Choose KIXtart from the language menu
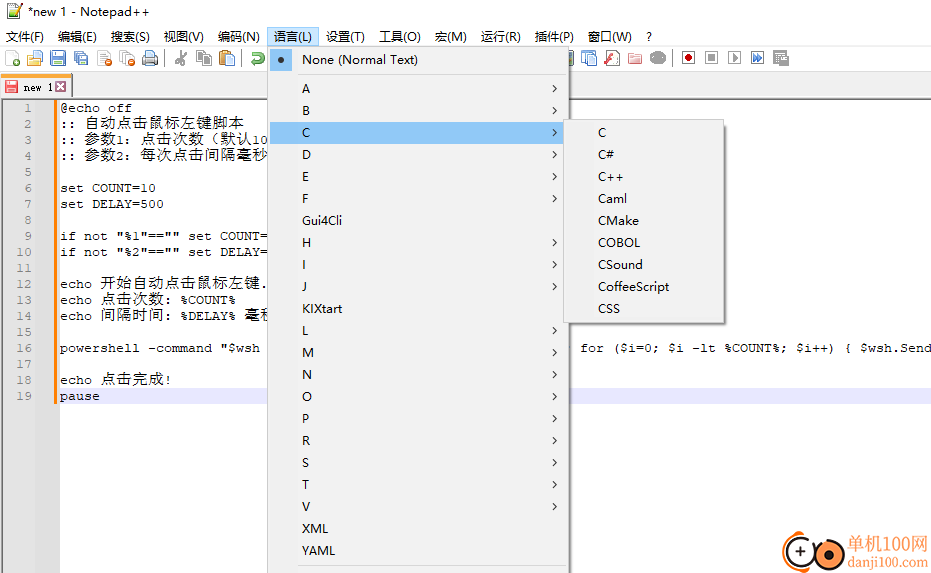Image resolution: width=931 pixels, height=573 pixels. point(418,308)
